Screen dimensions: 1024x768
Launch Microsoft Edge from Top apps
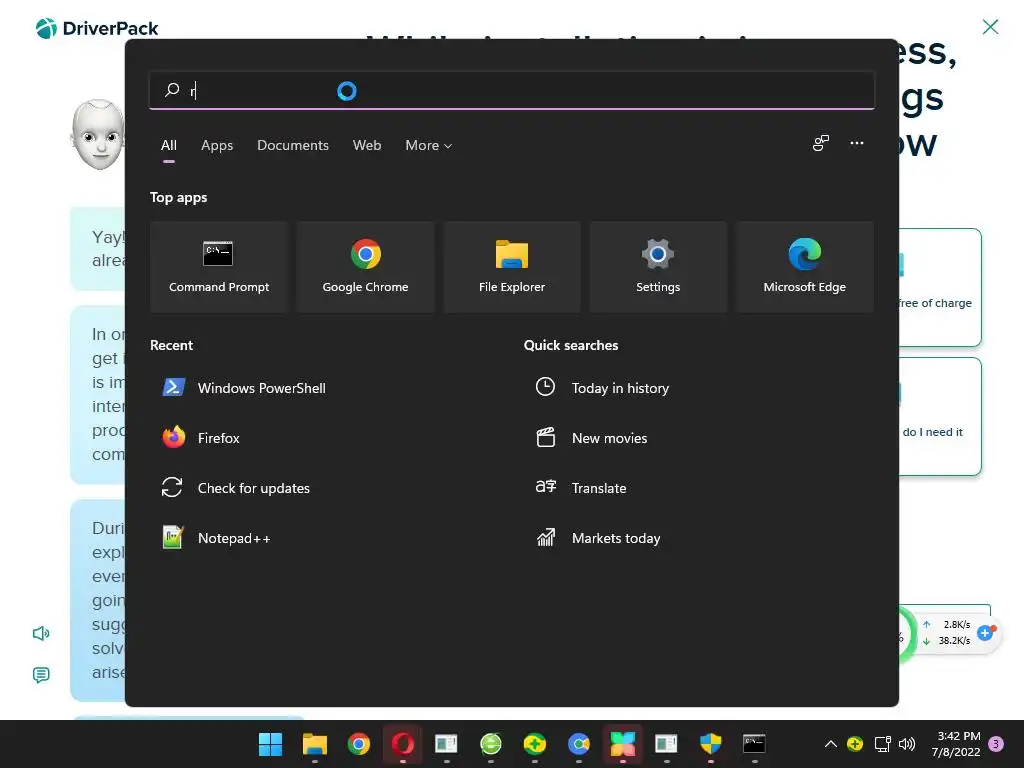click(805, 266)
